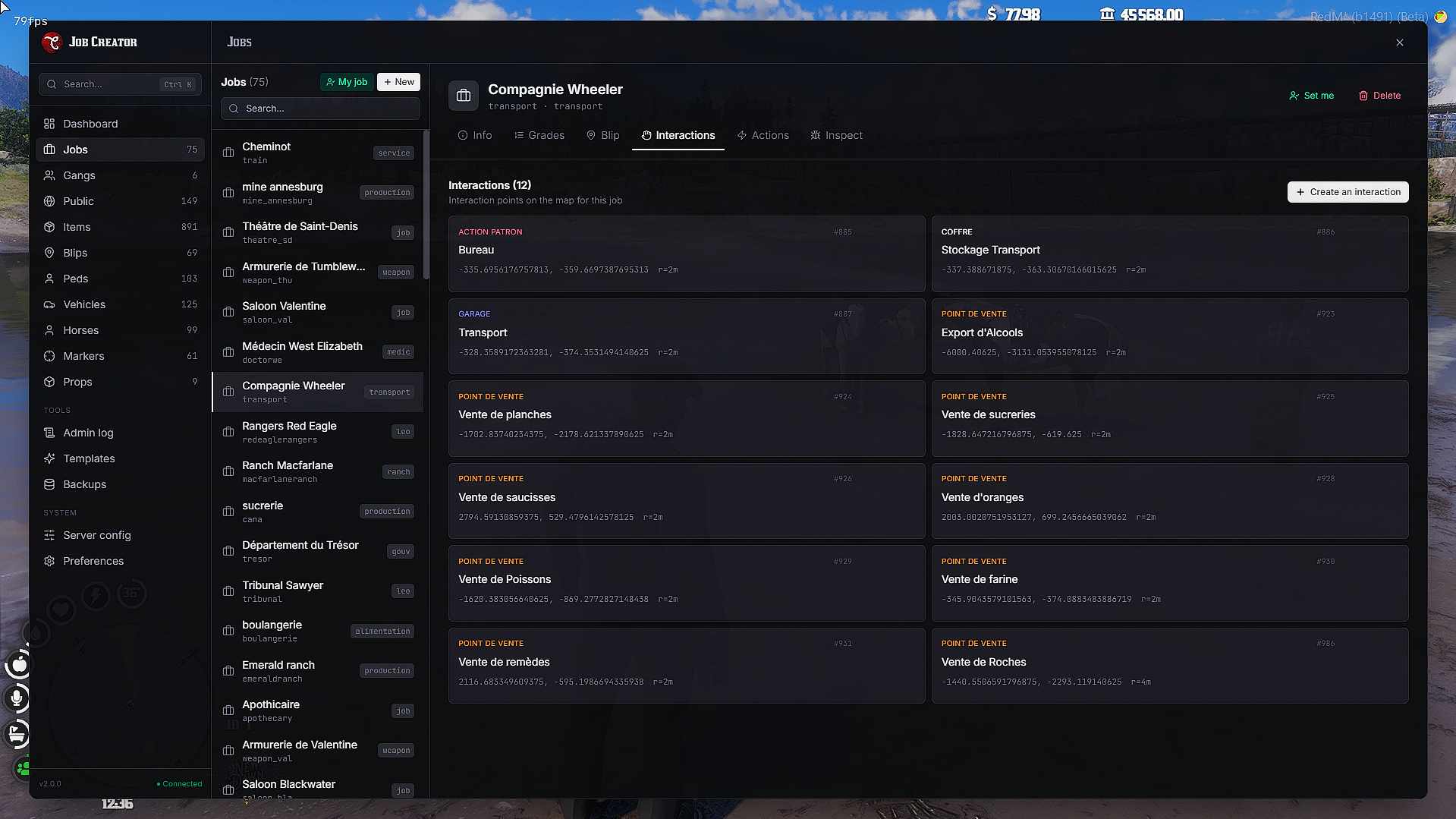Select the Emerald ranch job

[x=318, y=671]
